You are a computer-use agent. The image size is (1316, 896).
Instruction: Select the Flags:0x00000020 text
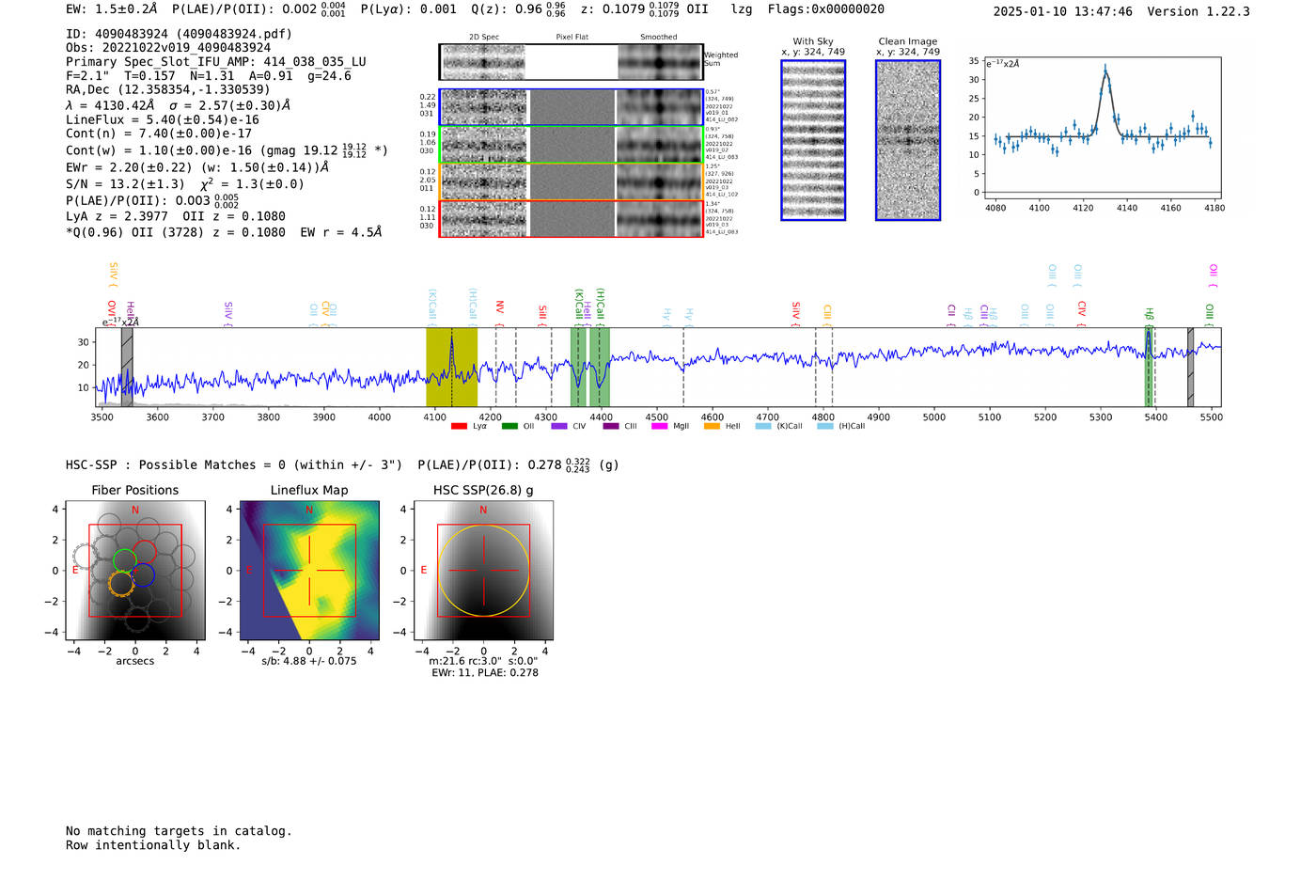coord(826,9)
